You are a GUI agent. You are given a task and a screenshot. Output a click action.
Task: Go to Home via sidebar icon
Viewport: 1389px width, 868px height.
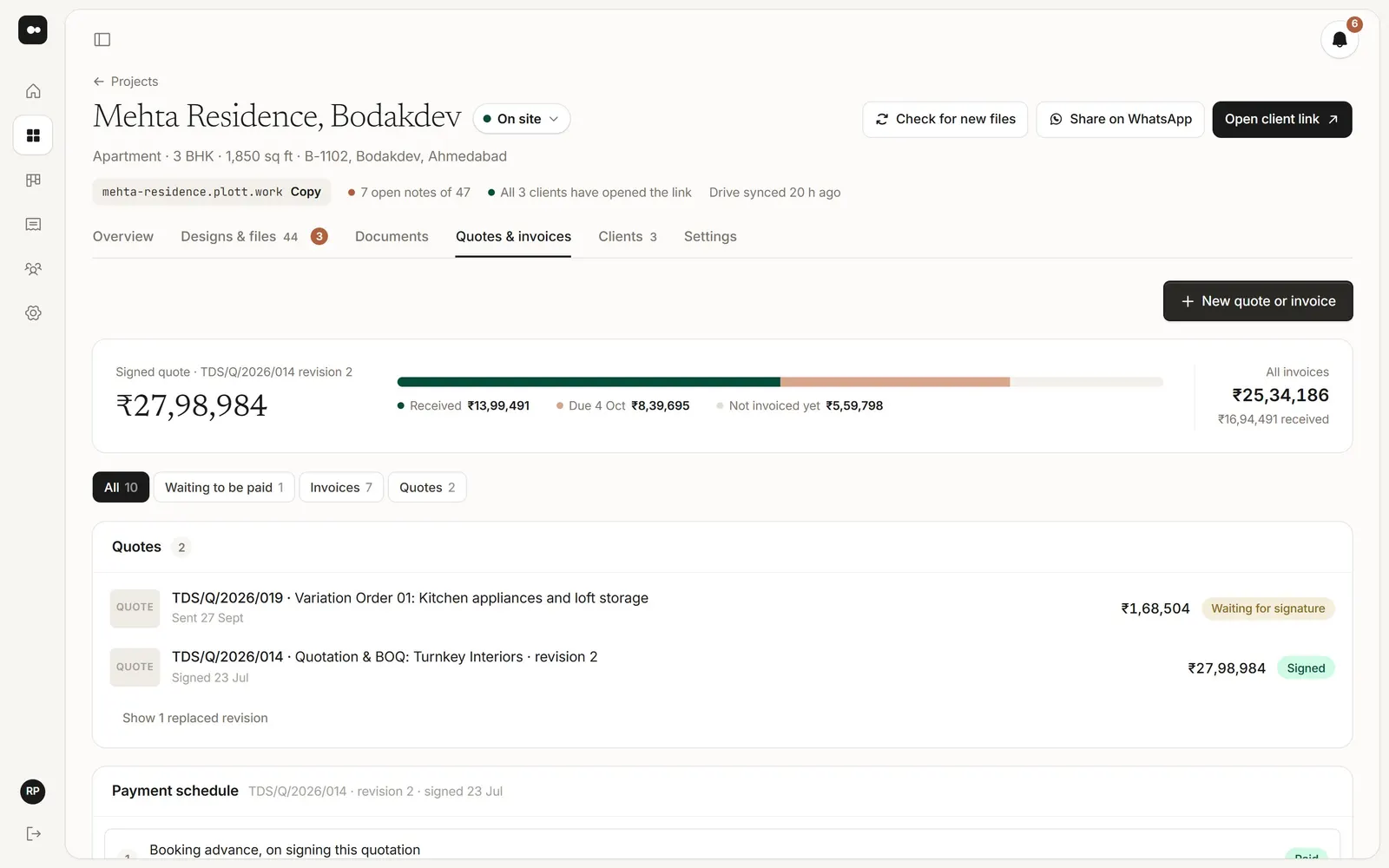pyautogui.click(x=33, y=91)
